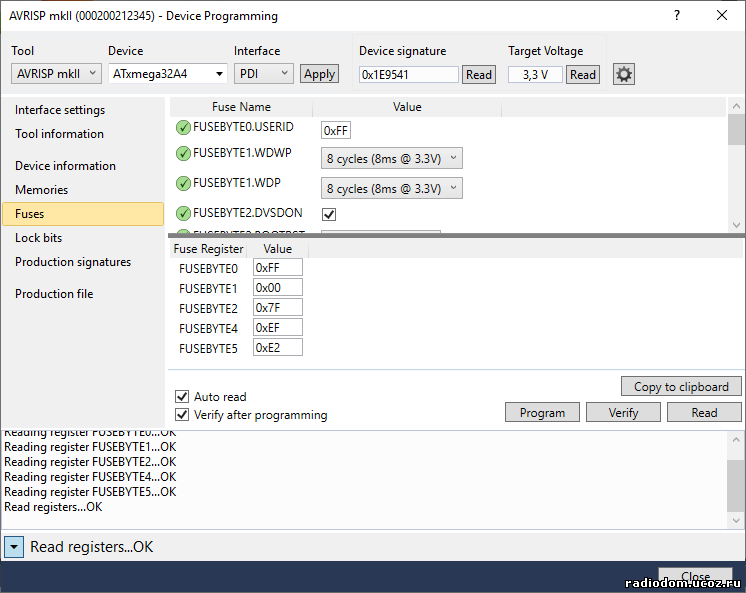The image size is (746, 593).
Task: Open the Device dropdown ATxmega32A4
Action: tap(167, 74)
